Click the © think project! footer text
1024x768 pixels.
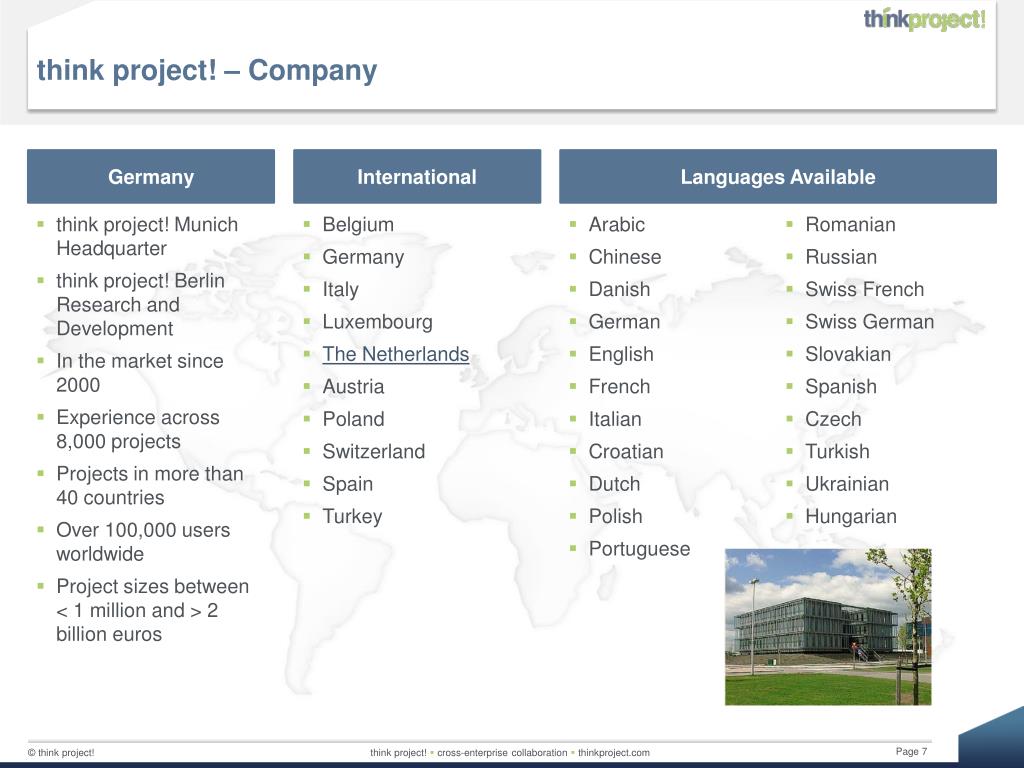coord(61,752)
